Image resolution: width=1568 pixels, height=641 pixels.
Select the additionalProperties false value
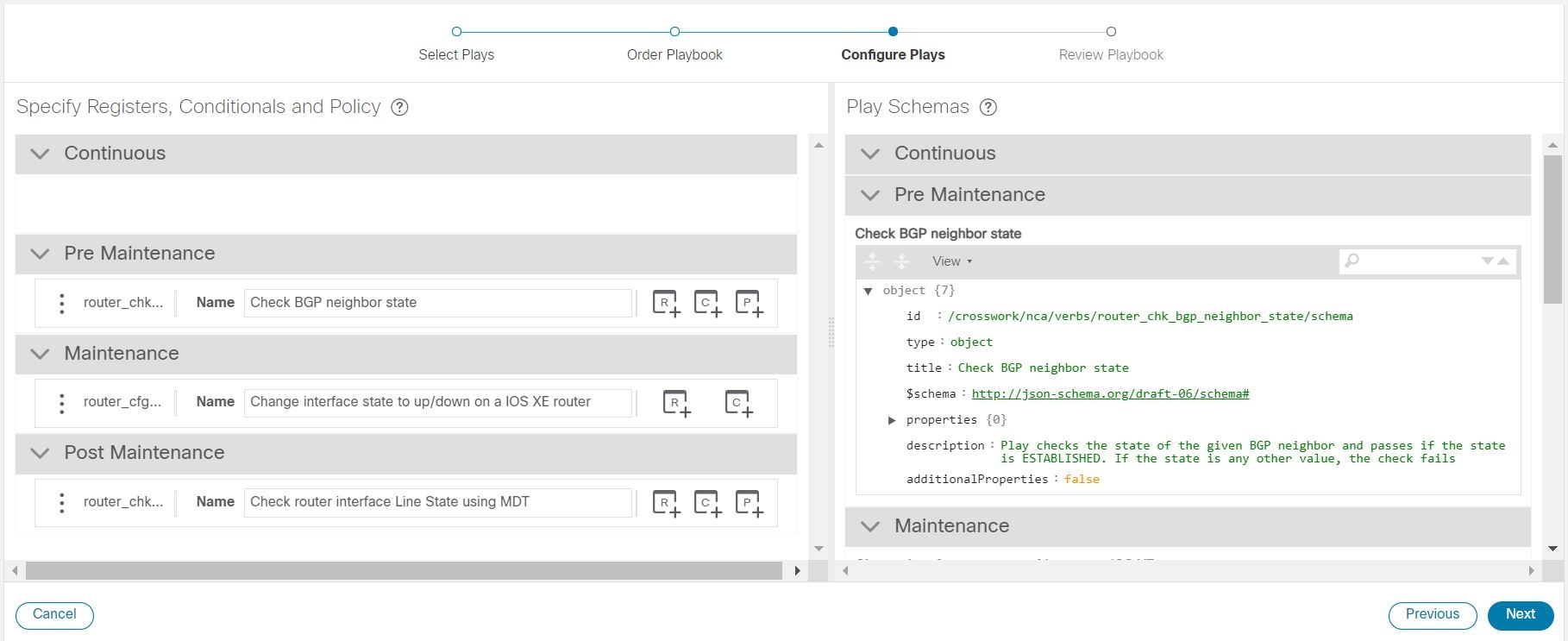point(1082,480)
